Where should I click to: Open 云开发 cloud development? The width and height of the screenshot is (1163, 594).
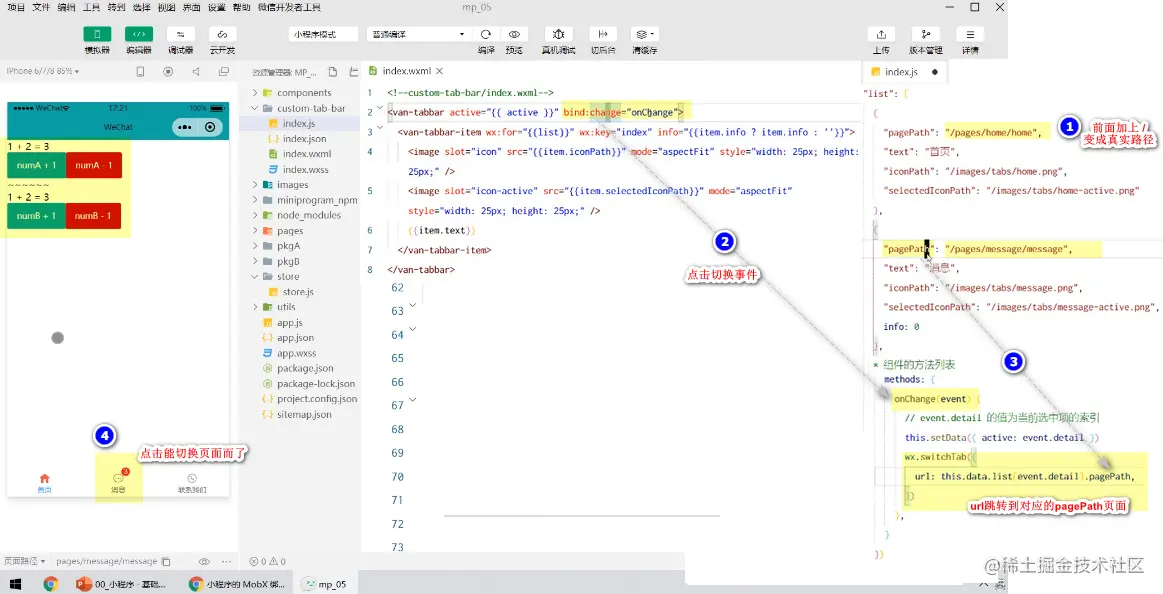[x=222, y=34]
